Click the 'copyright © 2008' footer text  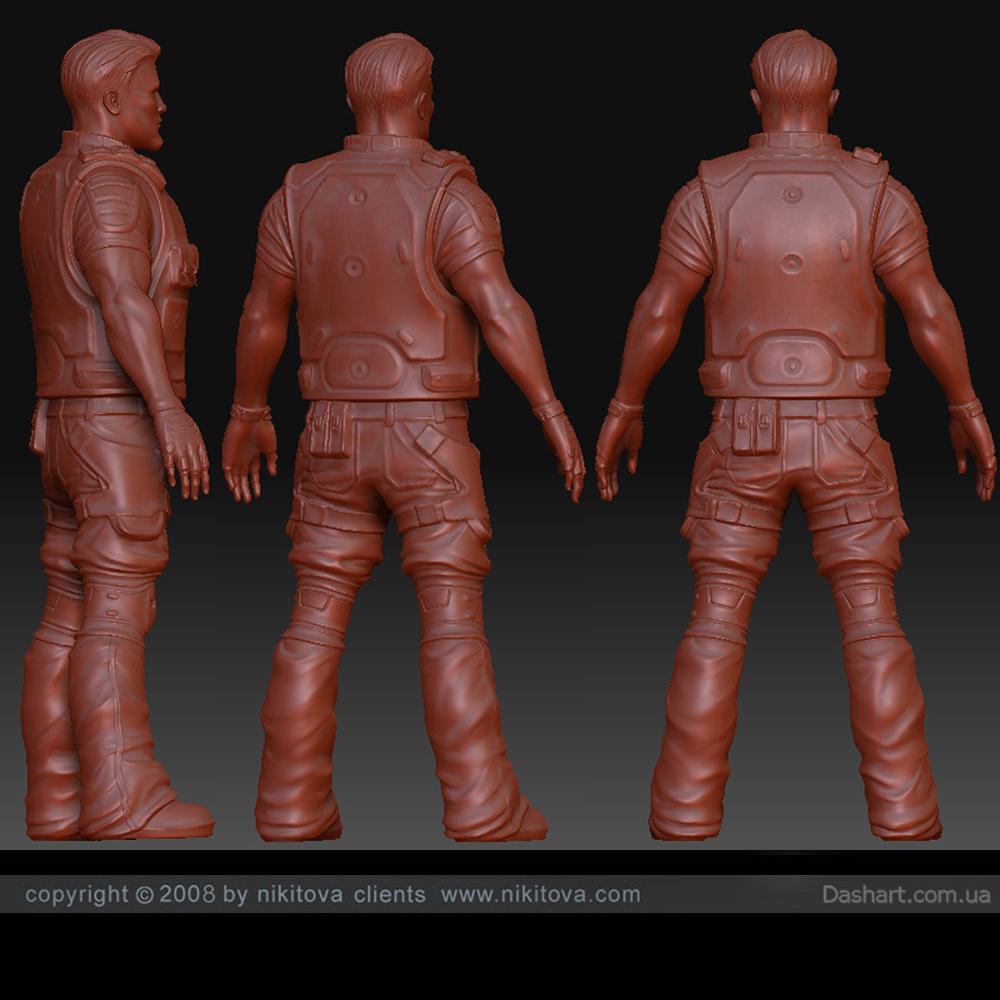coord(119,894)
